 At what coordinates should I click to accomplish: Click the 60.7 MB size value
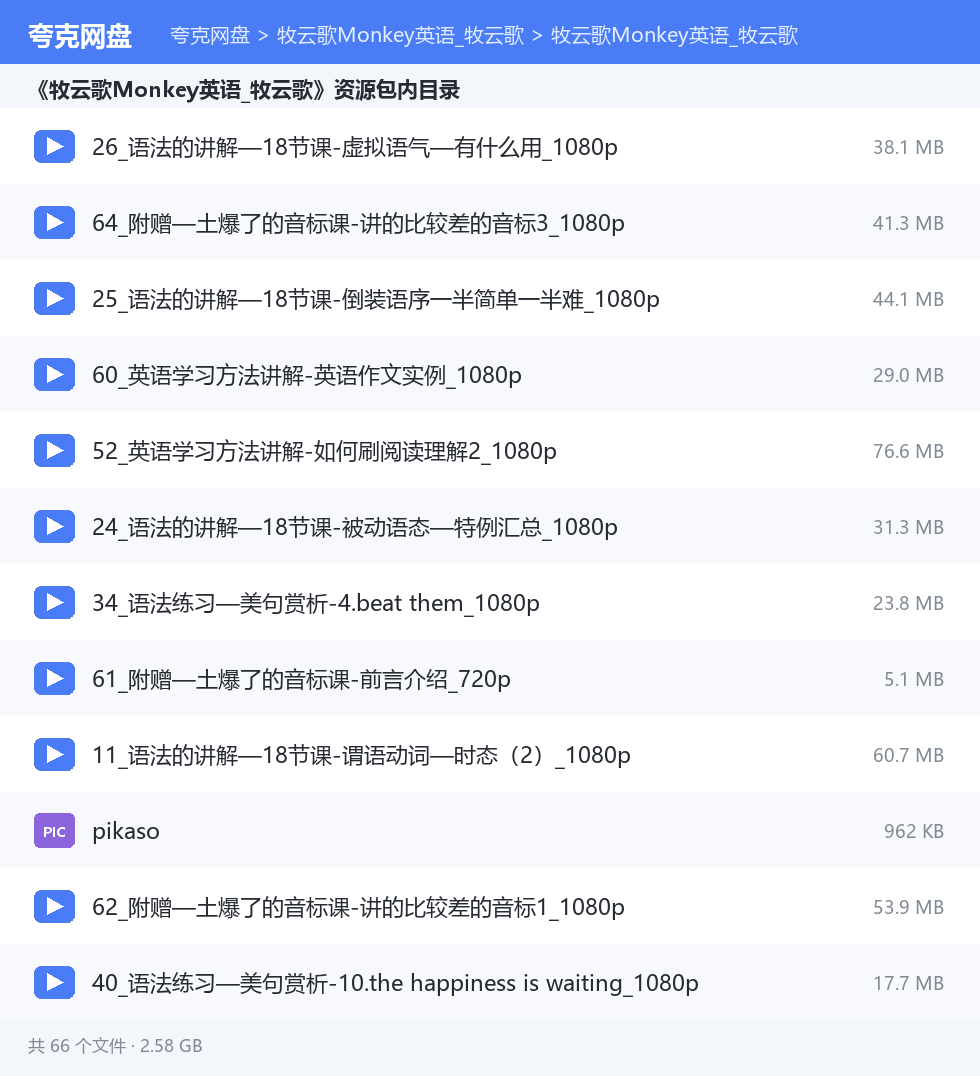click(x=908, y=756)
